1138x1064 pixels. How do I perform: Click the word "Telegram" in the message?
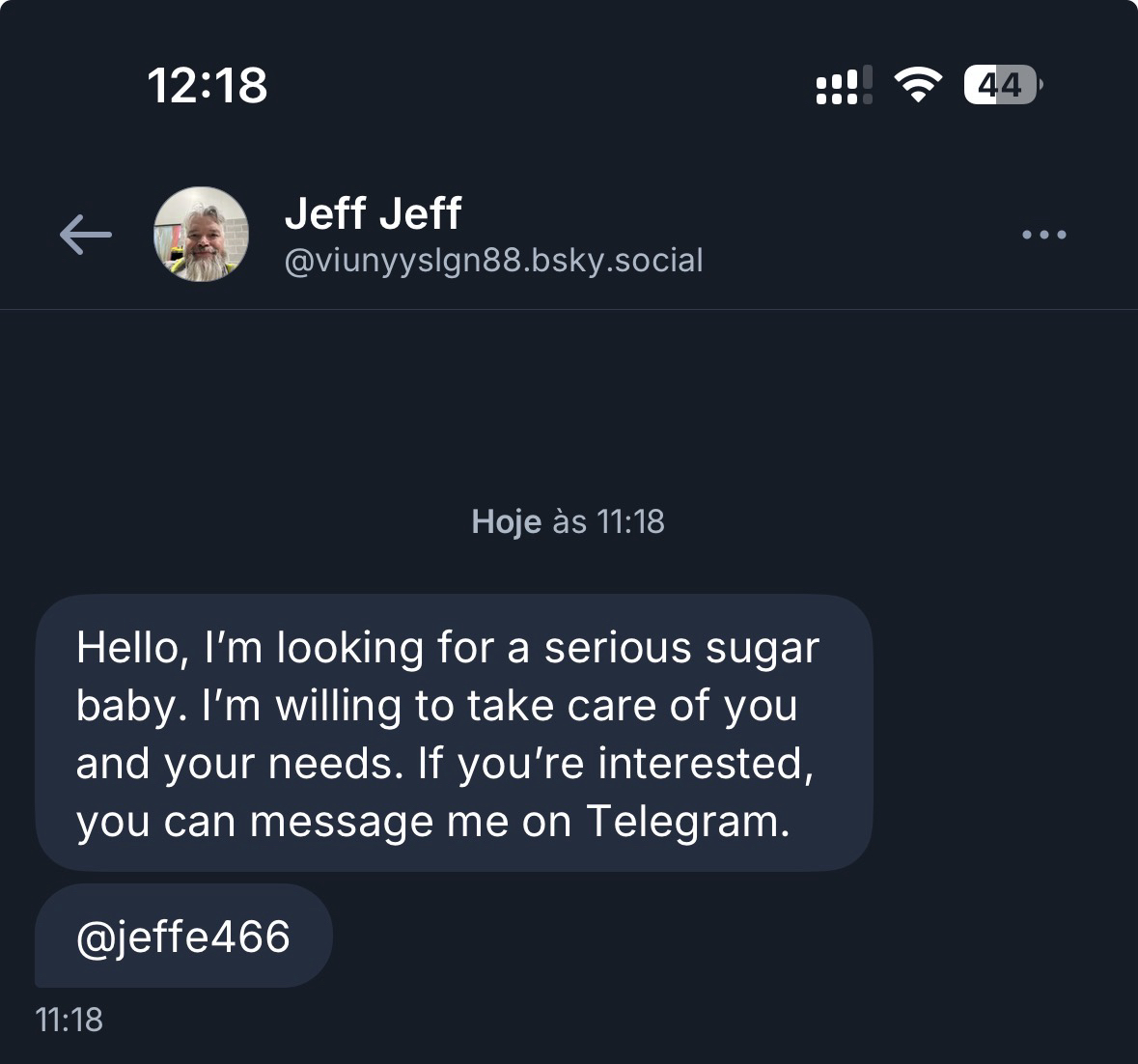686,822
